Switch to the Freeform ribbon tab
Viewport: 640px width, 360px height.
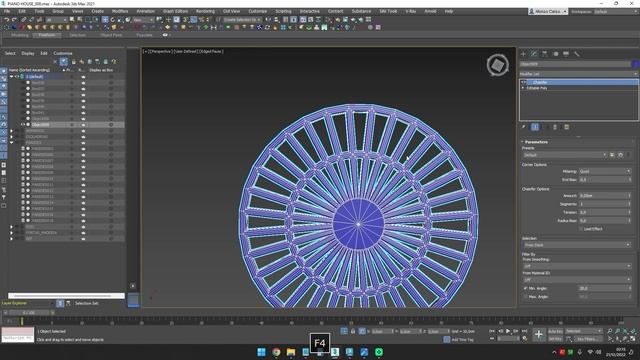(47, 35)
